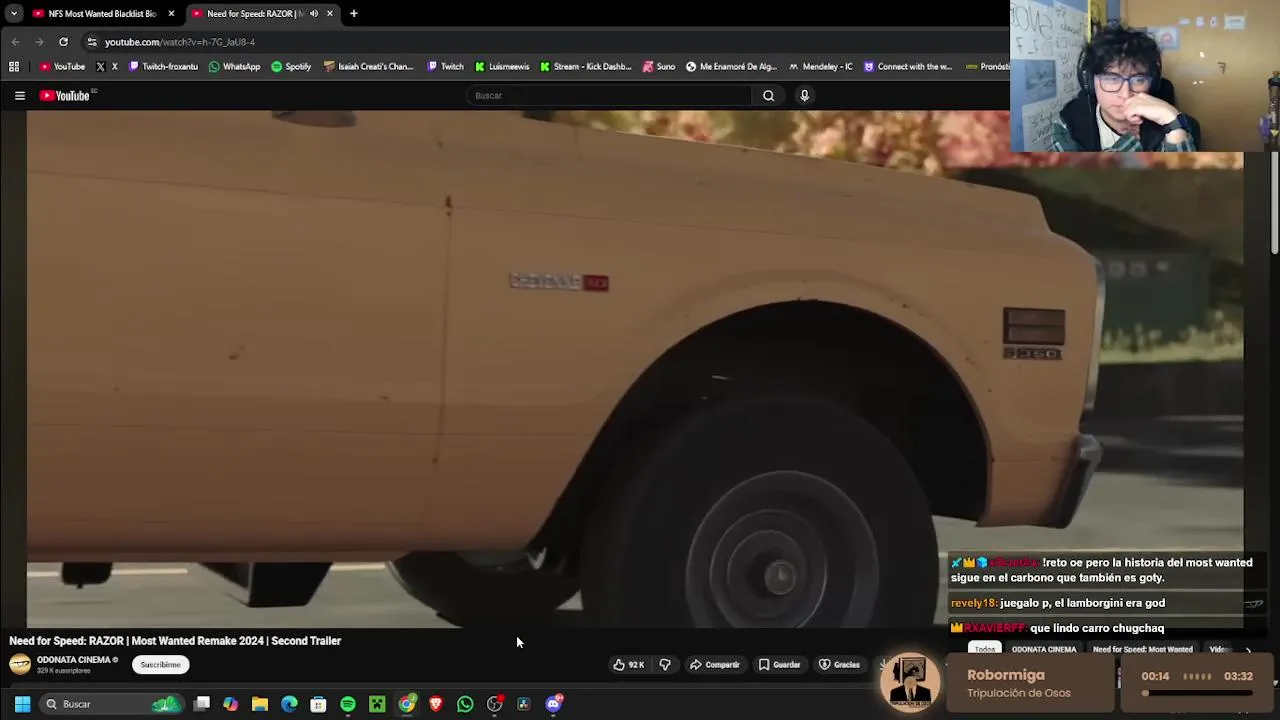Click the YouTube search magnifier button
The image size is (1280, 720).
(768, 96)
